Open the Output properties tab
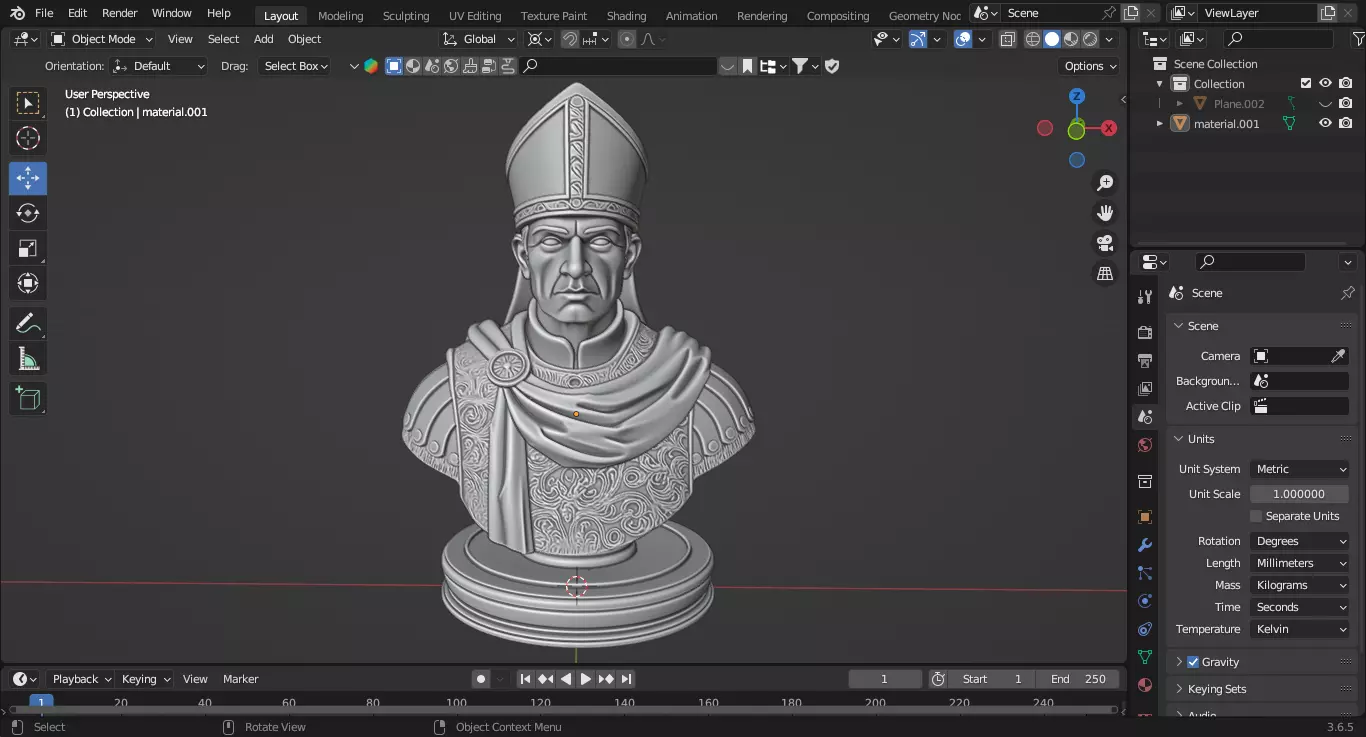 [x=1145, y=360]
